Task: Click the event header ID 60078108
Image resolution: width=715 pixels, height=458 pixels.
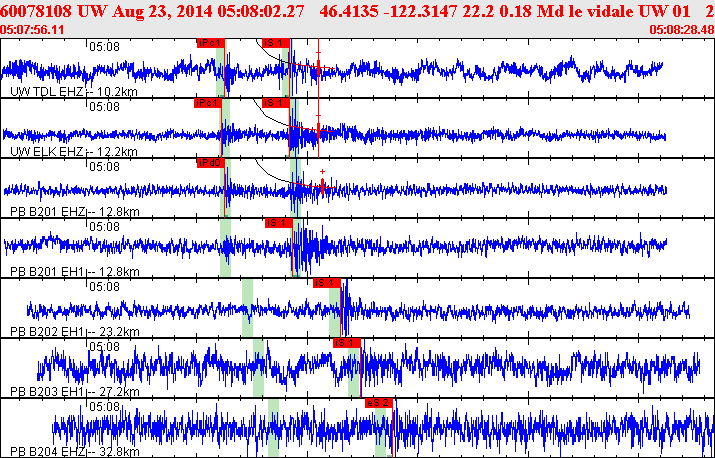Action: pos(36,12)
